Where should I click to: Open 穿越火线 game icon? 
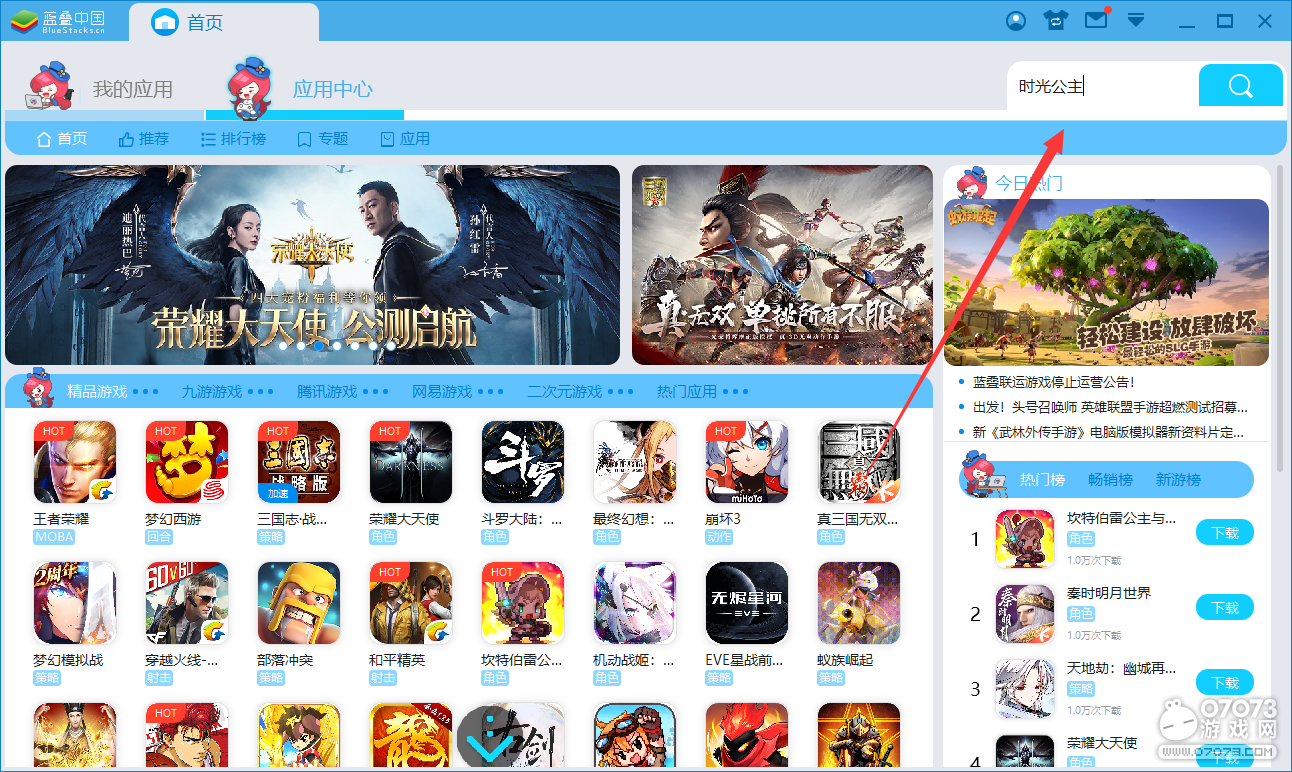coord(187,602)
